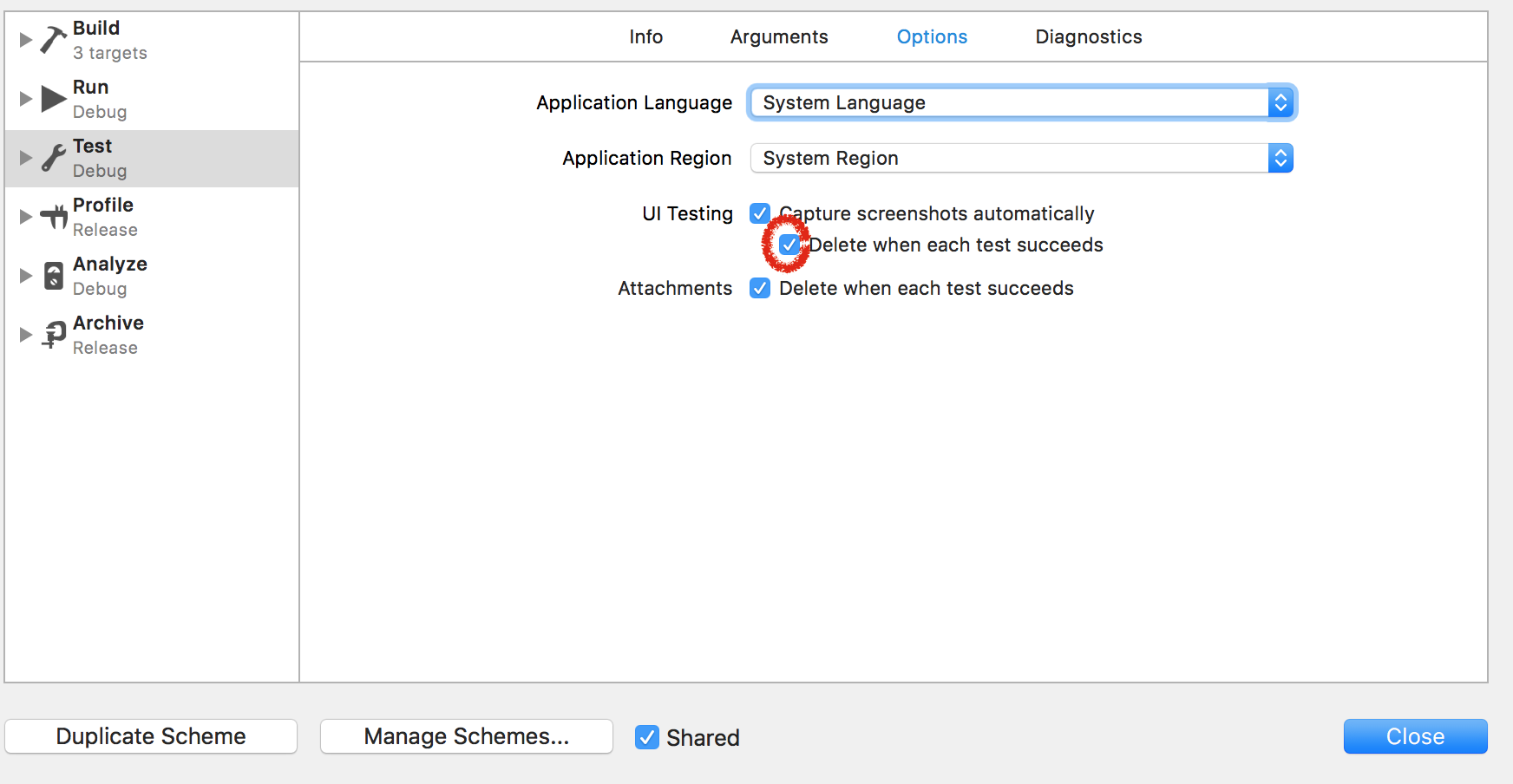Select the Profile Release label
Screen dimensions: 1513x784
pos(105,230)
